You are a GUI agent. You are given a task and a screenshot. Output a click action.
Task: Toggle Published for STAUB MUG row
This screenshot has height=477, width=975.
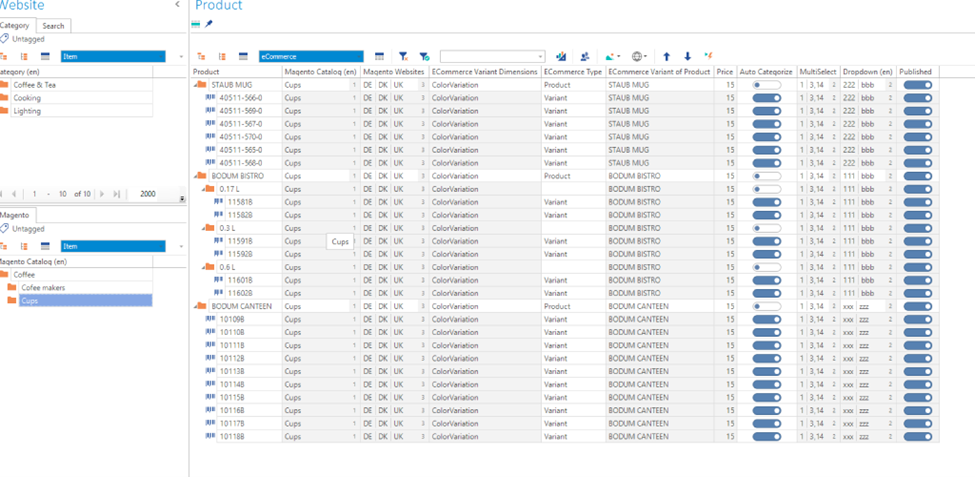[918, 85]
